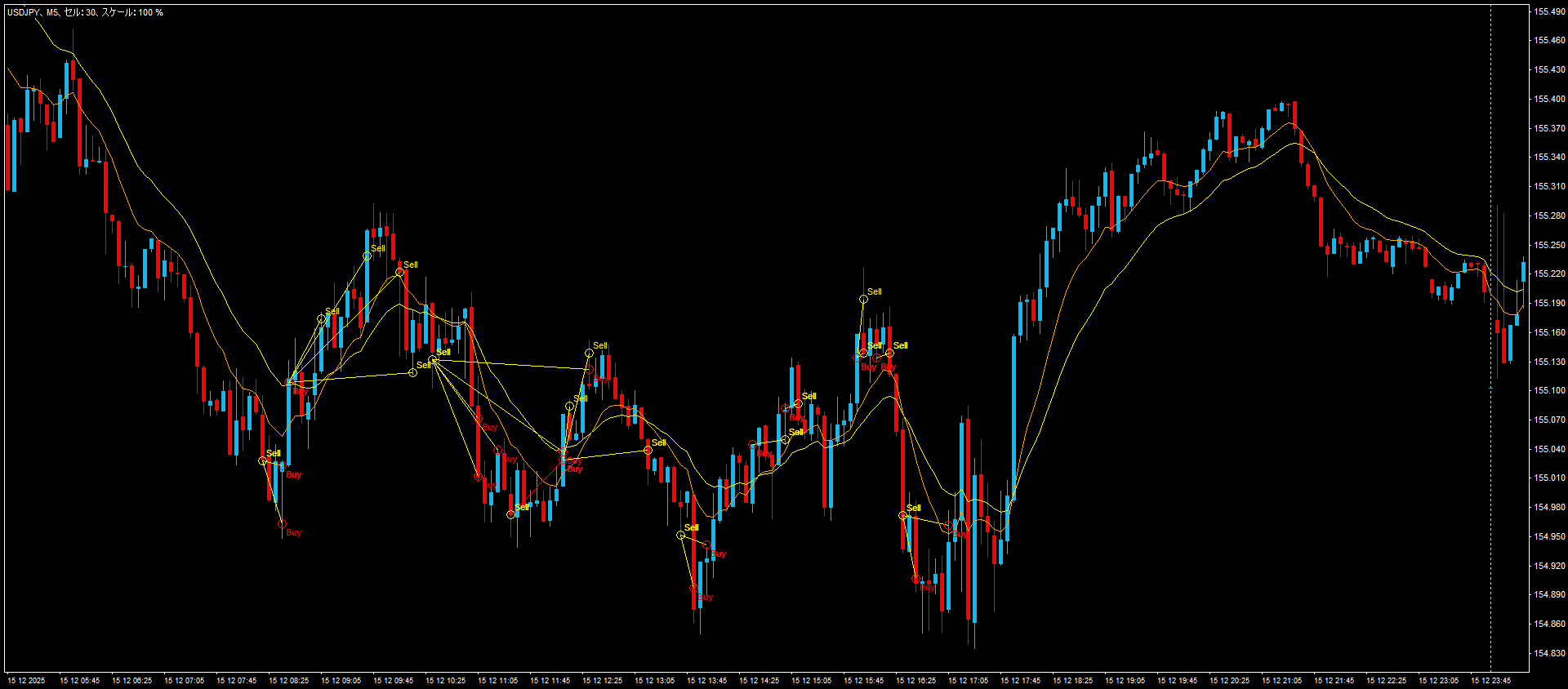Image resolution: width=1568 pixels, height=689 pixels.
Task: Click the vertical dotted separator line on the right
Action: (1490, 327)
